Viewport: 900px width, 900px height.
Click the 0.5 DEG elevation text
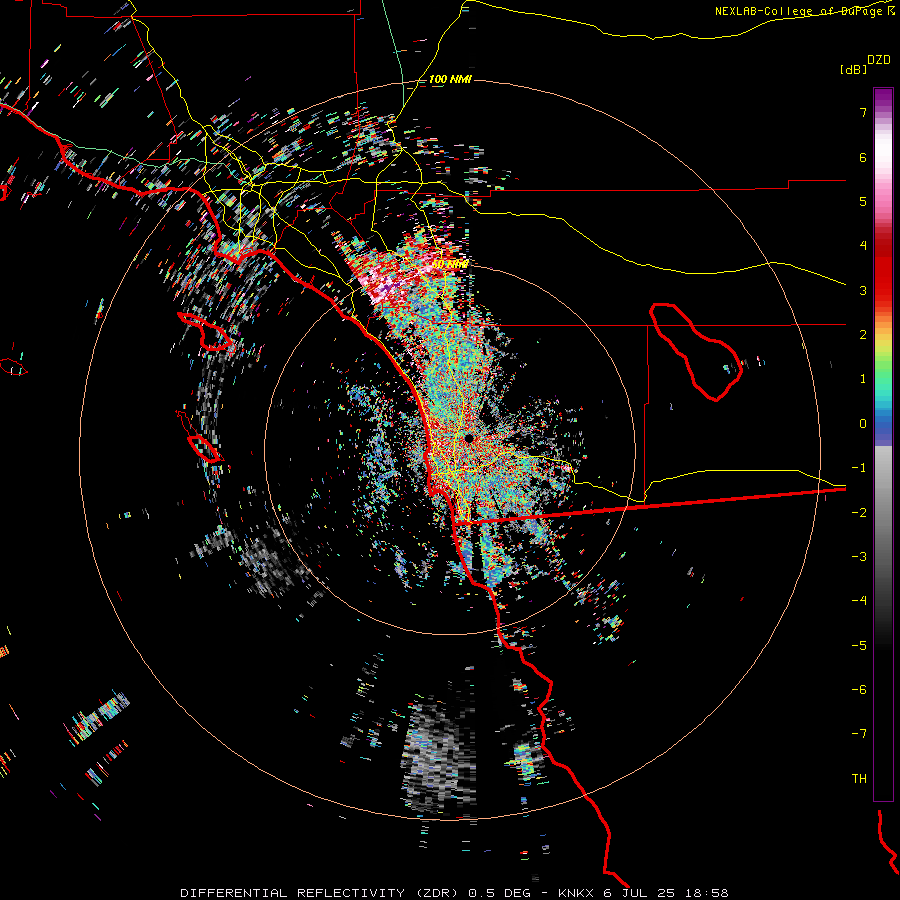point(499,893)
